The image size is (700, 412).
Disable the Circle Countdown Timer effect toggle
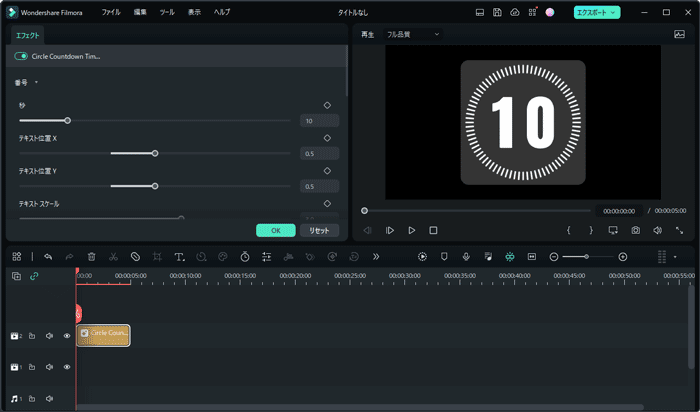(21, 57)
